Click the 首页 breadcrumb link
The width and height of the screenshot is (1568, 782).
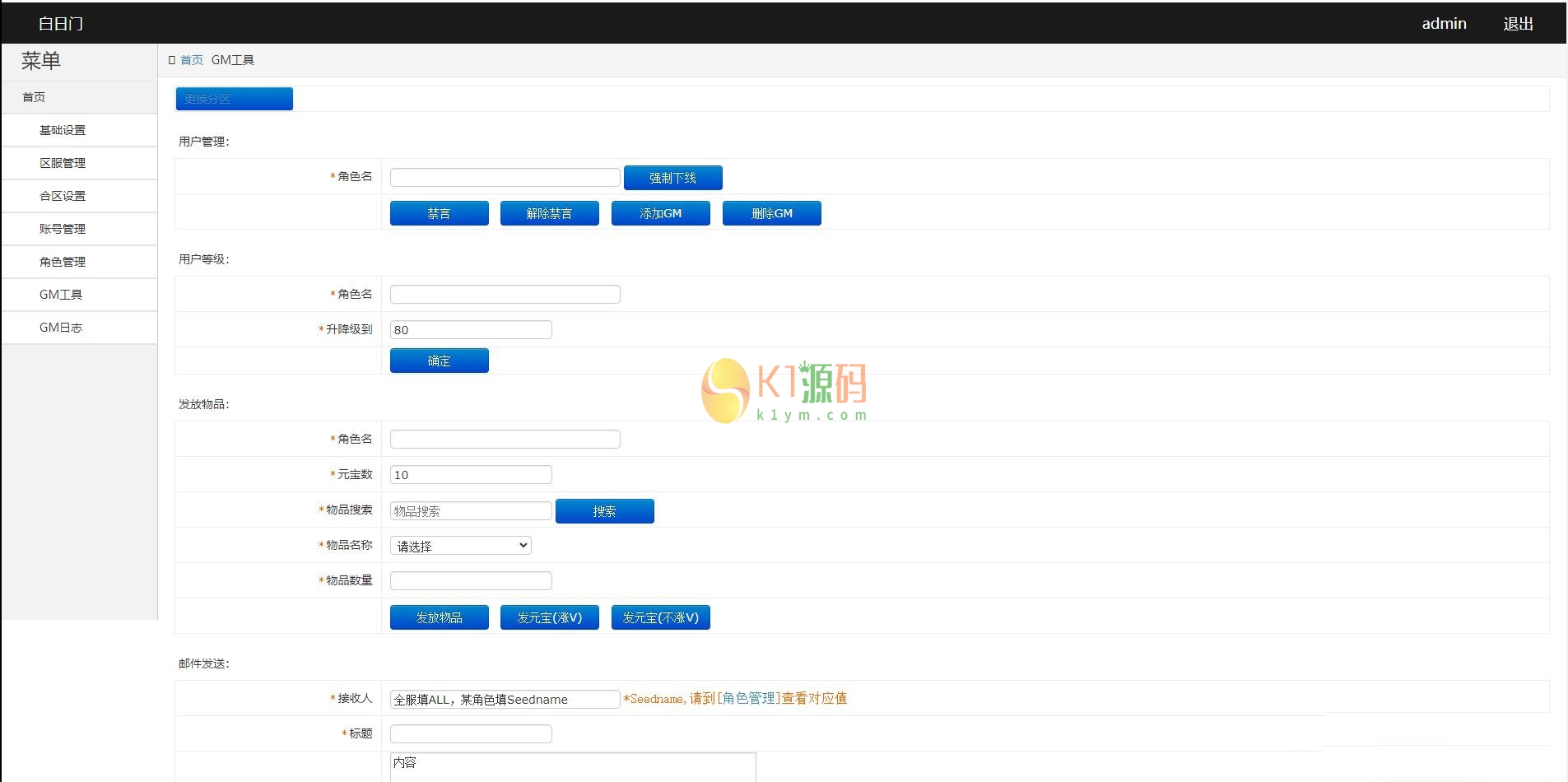pyautogui.click(x=191, y=60)
